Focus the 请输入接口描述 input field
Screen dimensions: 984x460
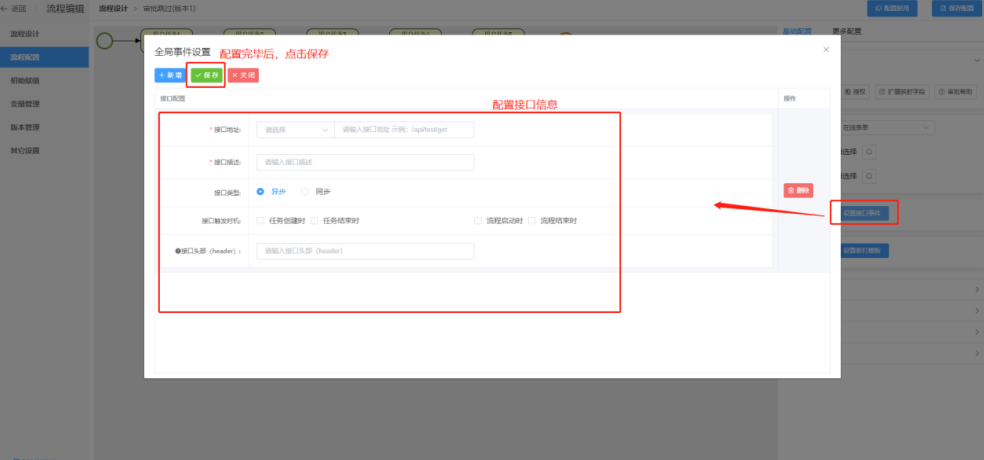[365, 163]
